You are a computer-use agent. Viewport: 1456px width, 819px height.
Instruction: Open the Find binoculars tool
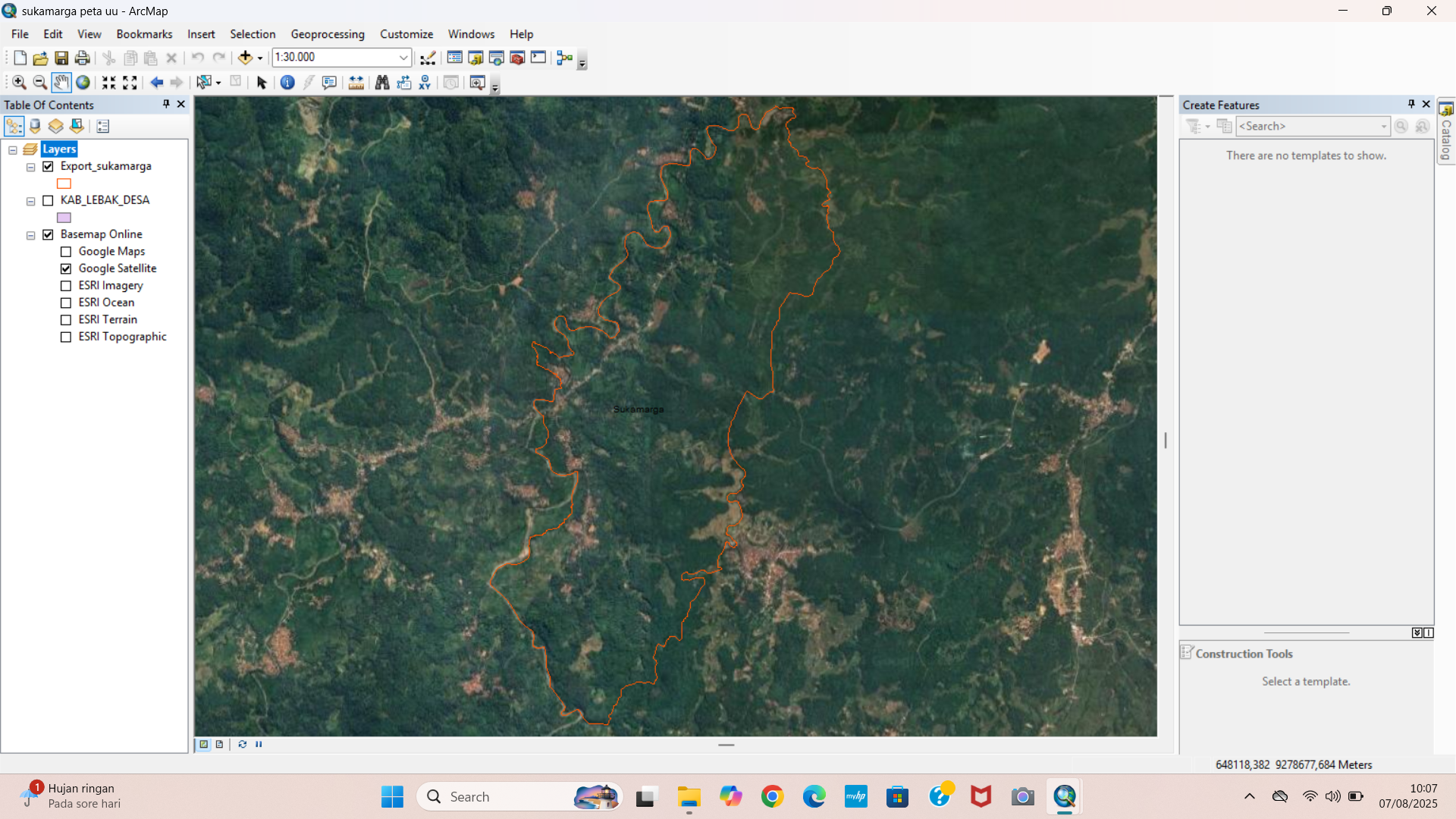pyautogui.click(x=382, y=83)
